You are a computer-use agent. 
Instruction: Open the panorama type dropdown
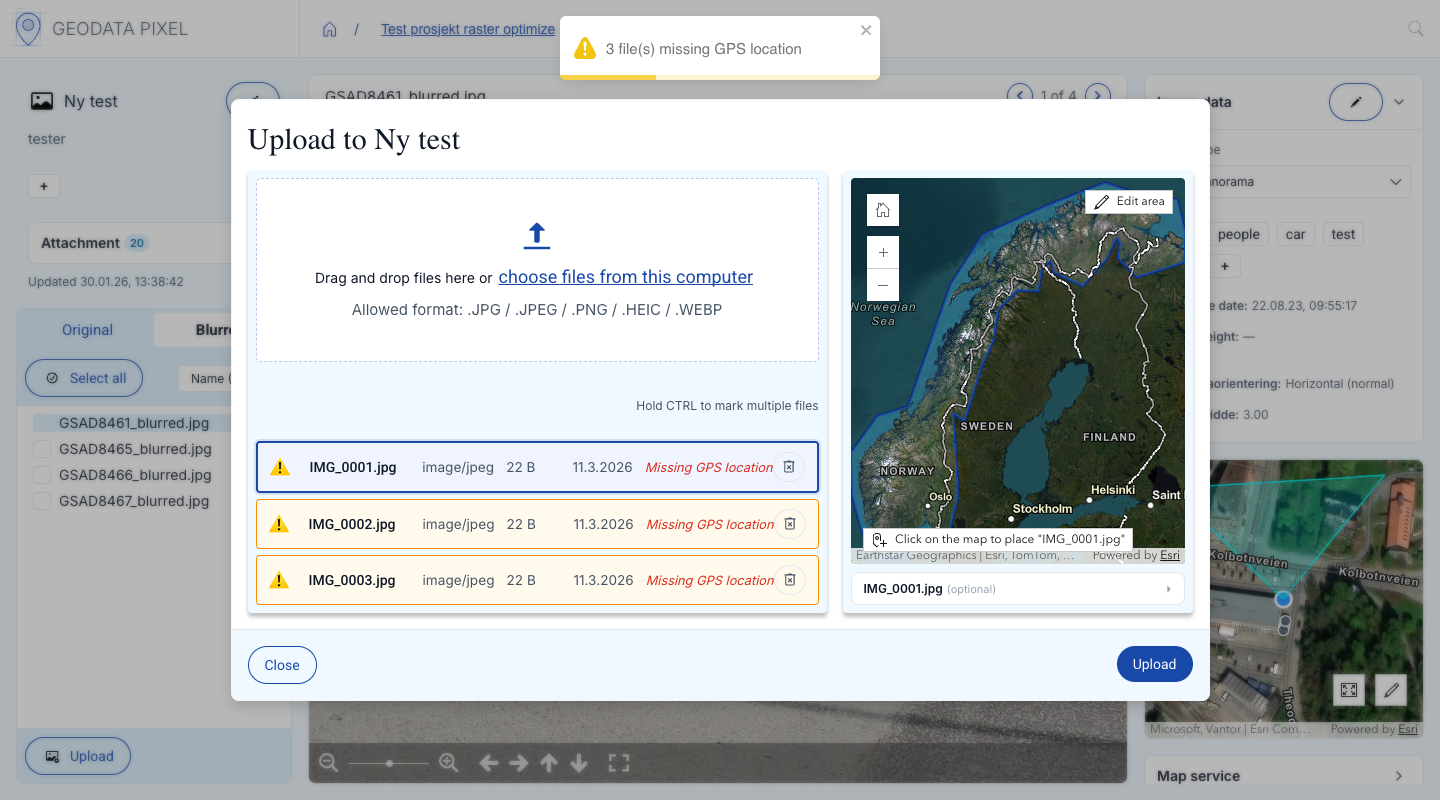click(1310, 182)
